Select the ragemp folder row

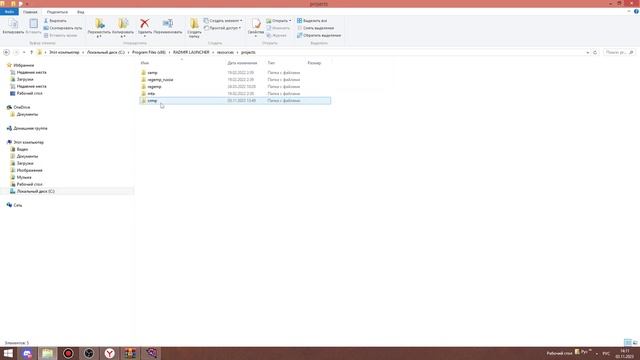[x=235, y=87]
